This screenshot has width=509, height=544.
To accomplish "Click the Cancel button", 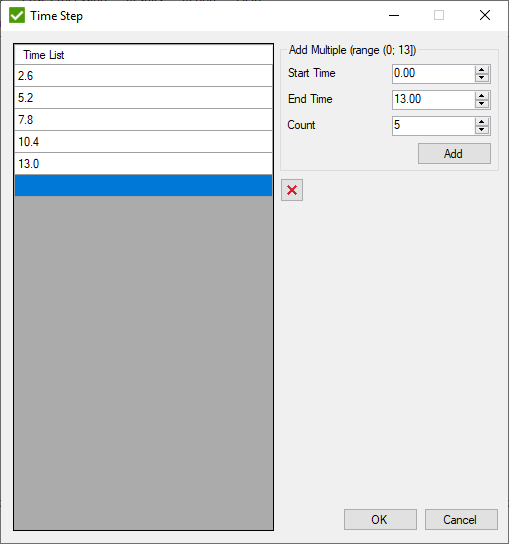I will click(461, 519).
